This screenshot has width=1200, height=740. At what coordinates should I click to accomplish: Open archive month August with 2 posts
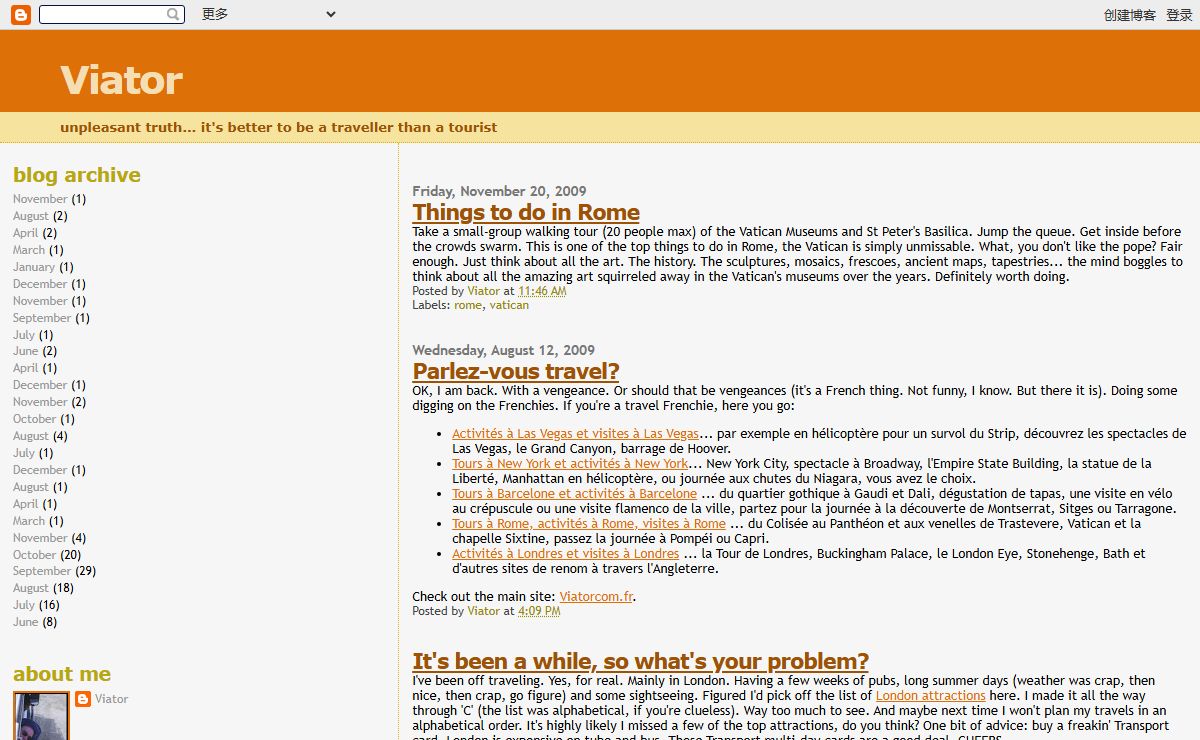pyautogui.click(x=31, y=216)
